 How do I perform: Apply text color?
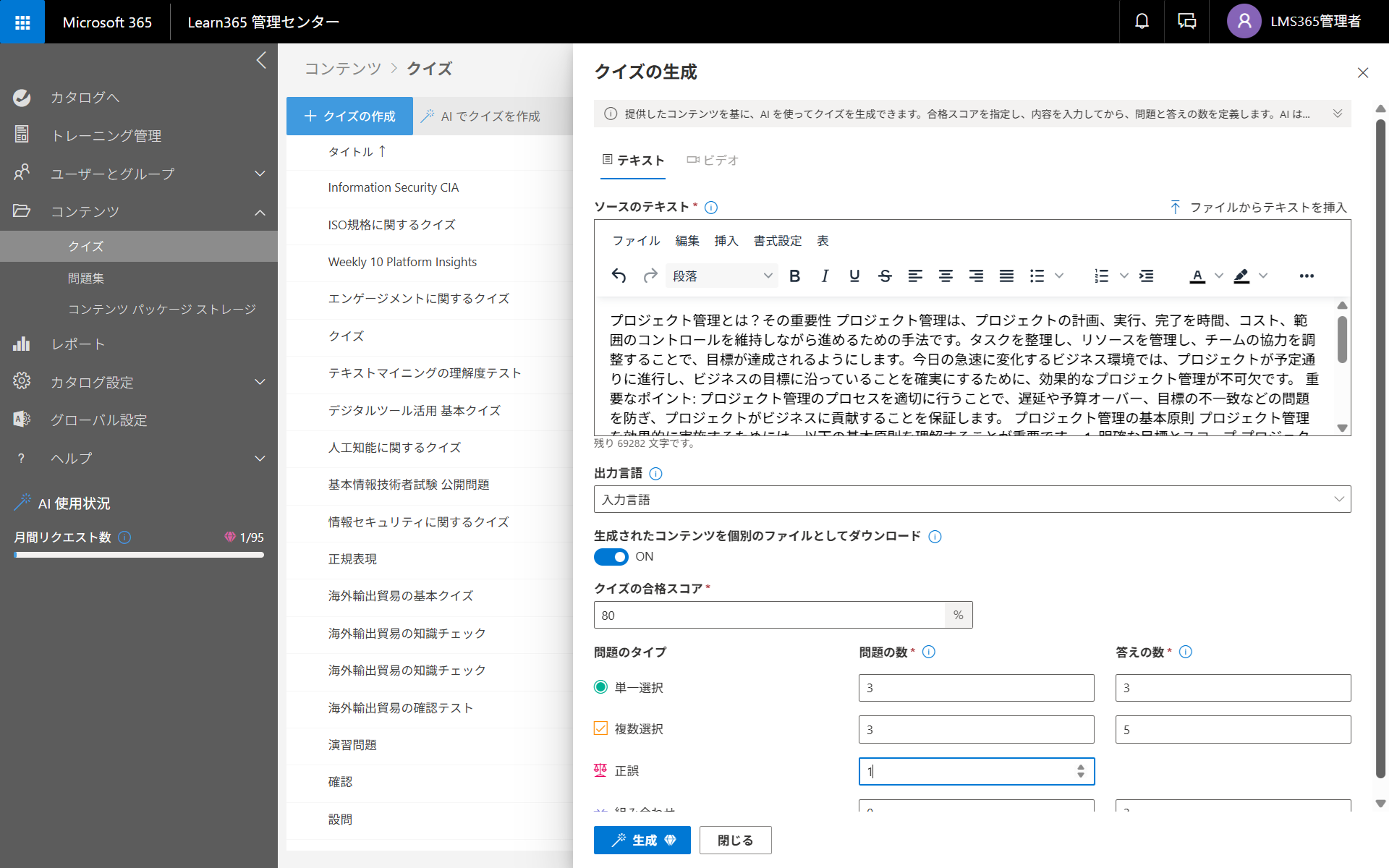click(x=1197, y=276)
